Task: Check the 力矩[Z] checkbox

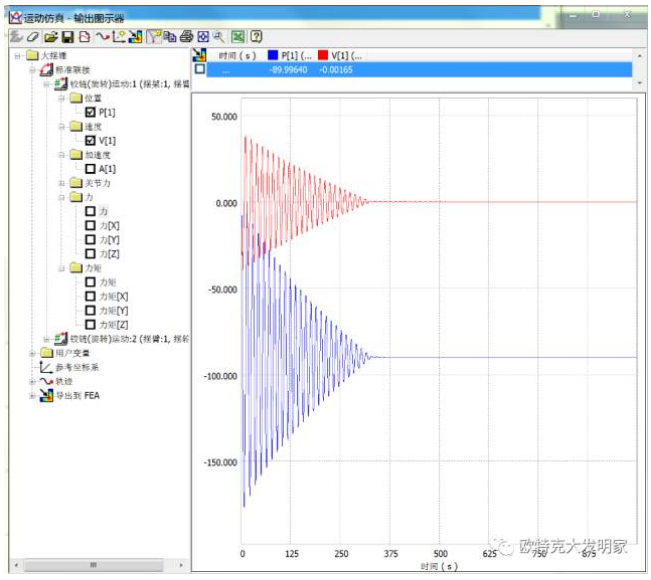Action: tap(90, 324)
